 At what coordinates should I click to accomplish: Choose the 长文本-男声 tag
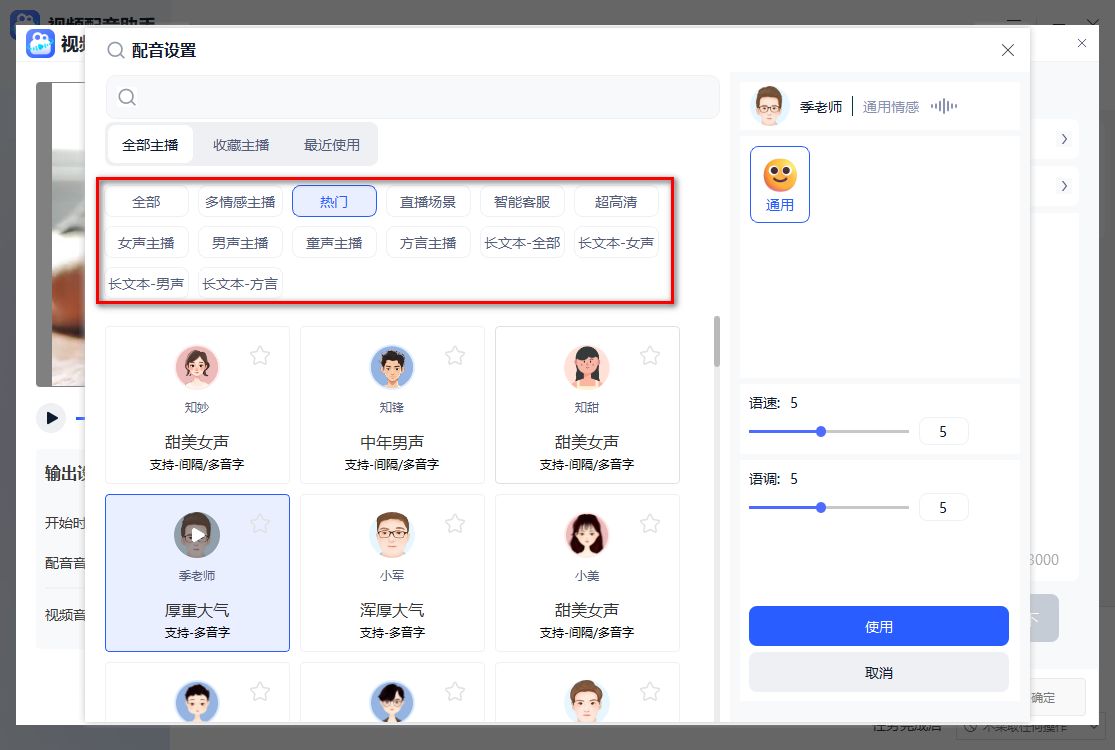coord(146,284)
